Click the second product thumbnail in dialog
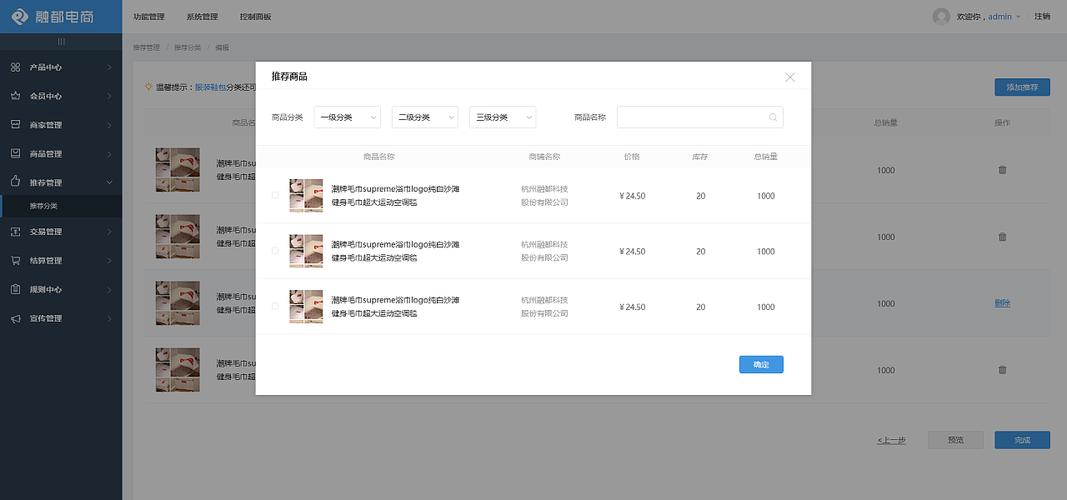Viewport: 1067px width, 500px height. coord(306,251)
